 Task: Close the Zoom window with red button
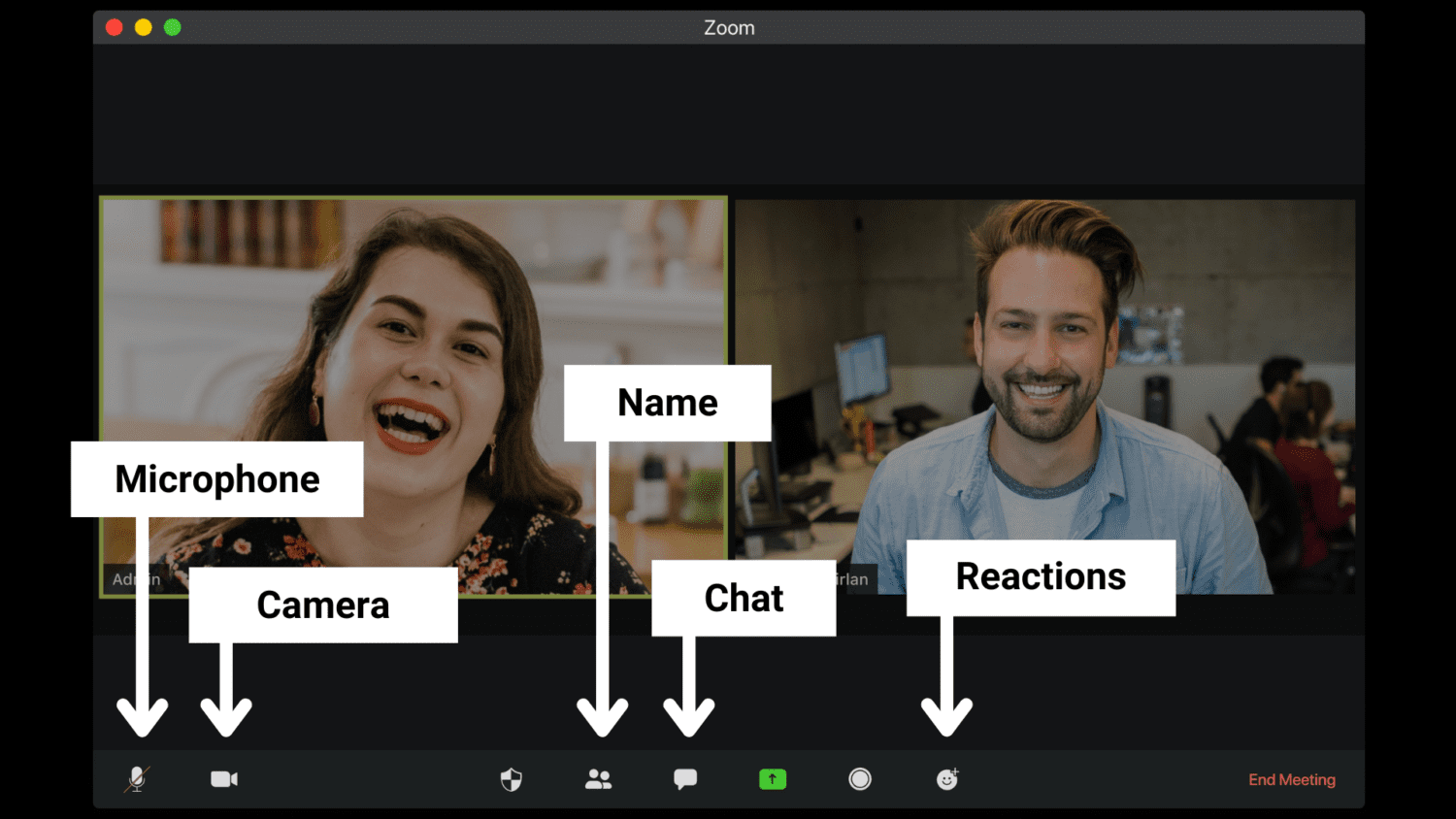pos(115,27)
